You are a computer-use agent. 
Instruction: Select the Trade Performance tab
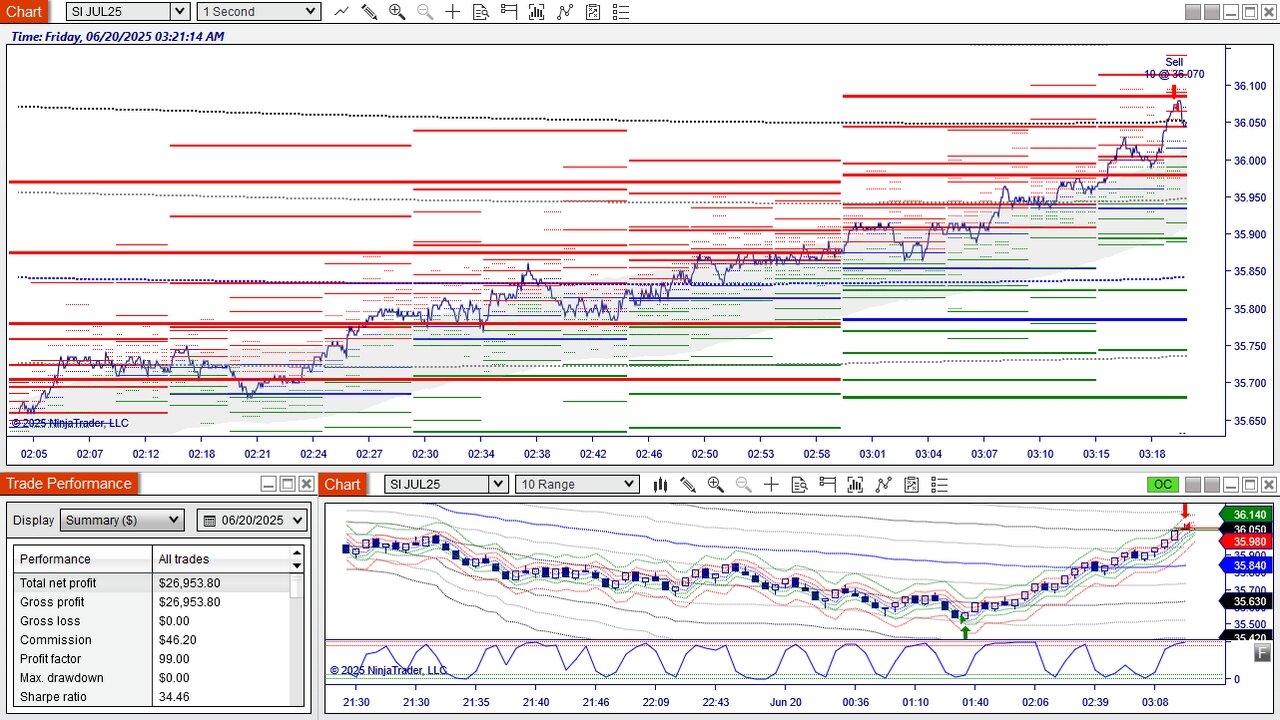pyautogui.click(x=69, y=484)
